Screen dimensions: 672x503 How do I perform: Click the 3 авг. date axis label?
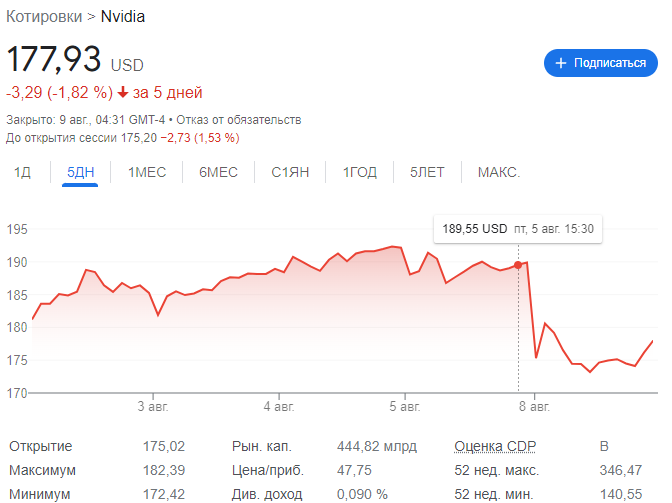click(x=152, y=407)
